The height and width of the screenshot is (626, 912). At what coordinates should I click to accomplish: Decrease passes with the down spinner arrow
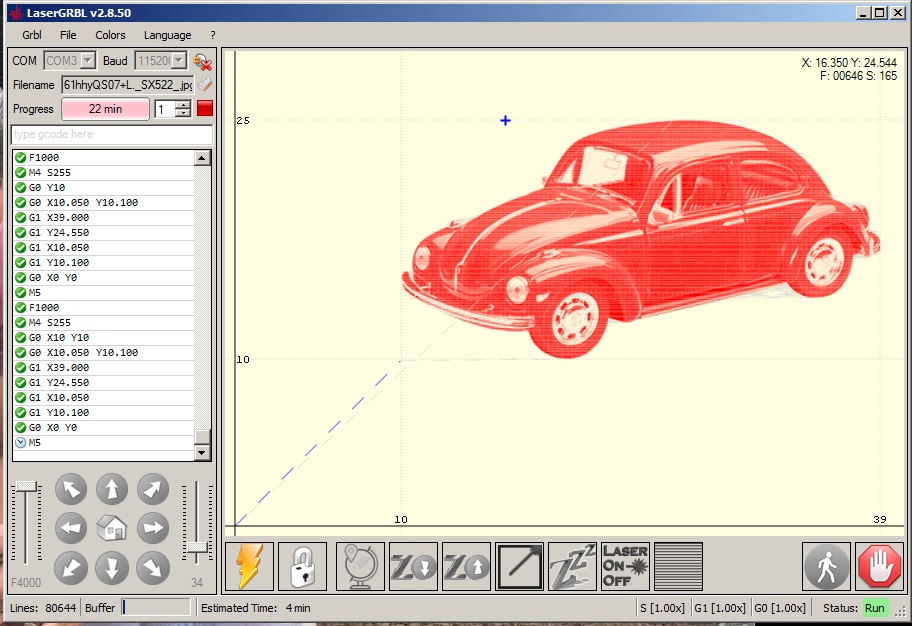coord(183,113)
